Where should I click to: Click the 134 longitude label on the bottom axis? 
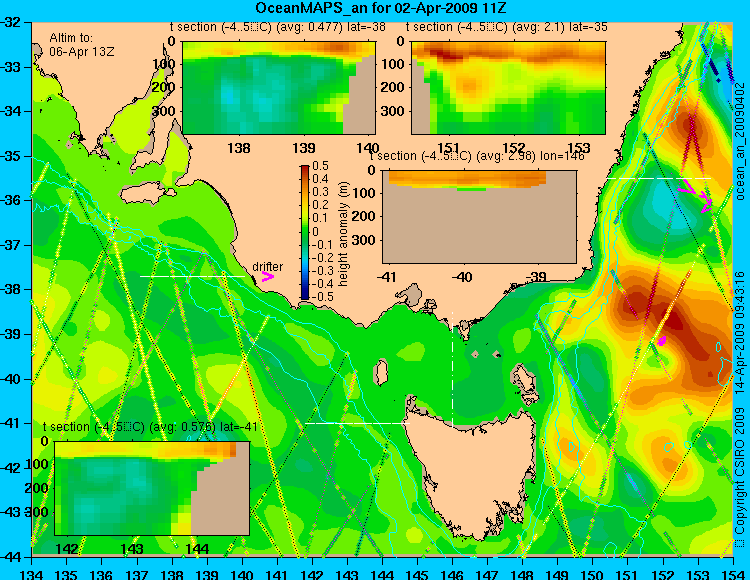33,574
